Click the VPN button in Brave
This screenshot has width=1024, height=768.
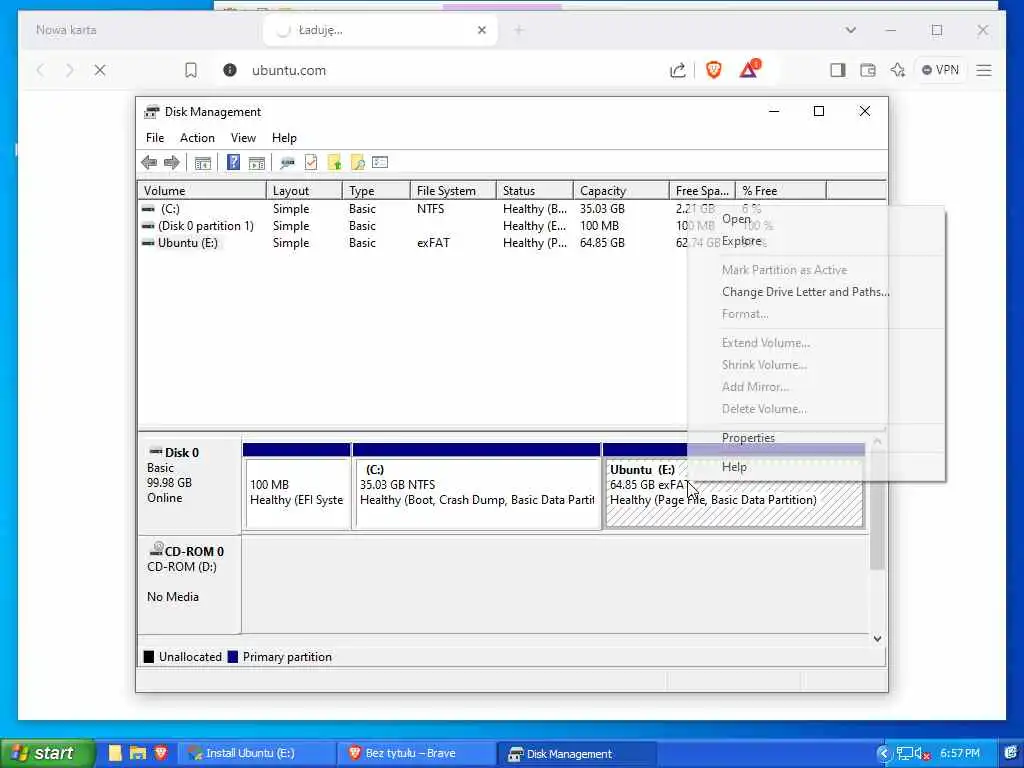[940, 70]
